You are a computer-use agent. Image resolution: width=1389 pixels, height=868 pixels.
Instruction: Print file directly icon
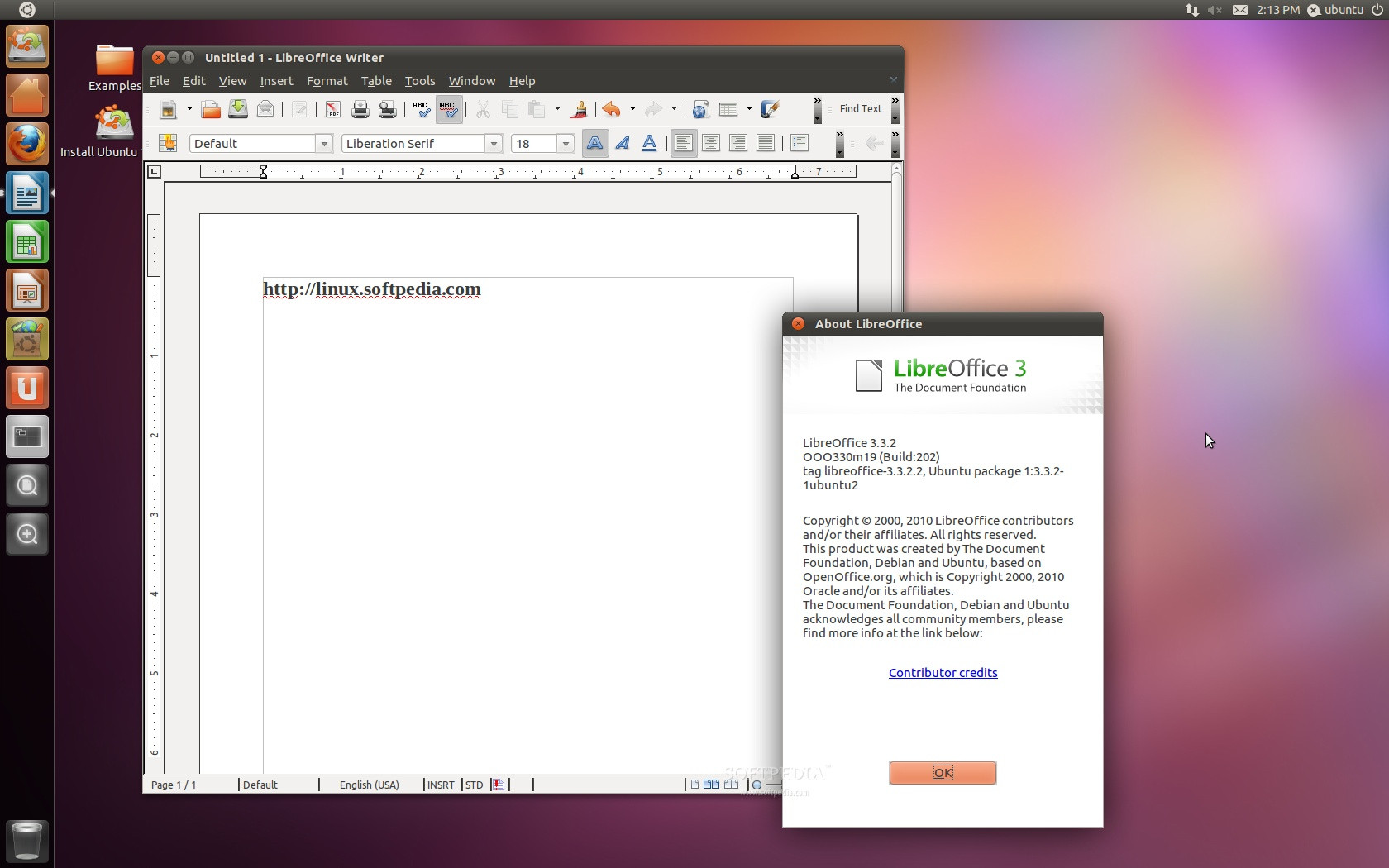360,109
